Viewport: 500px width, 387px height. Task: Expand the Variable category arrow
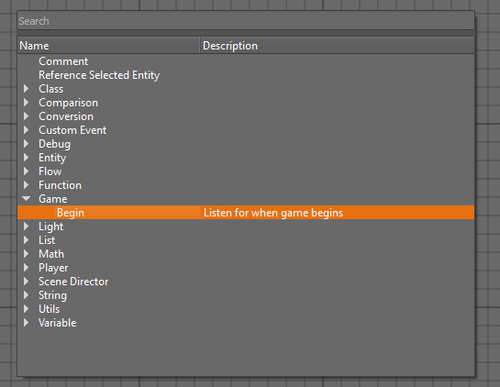(x=26, y=323)
